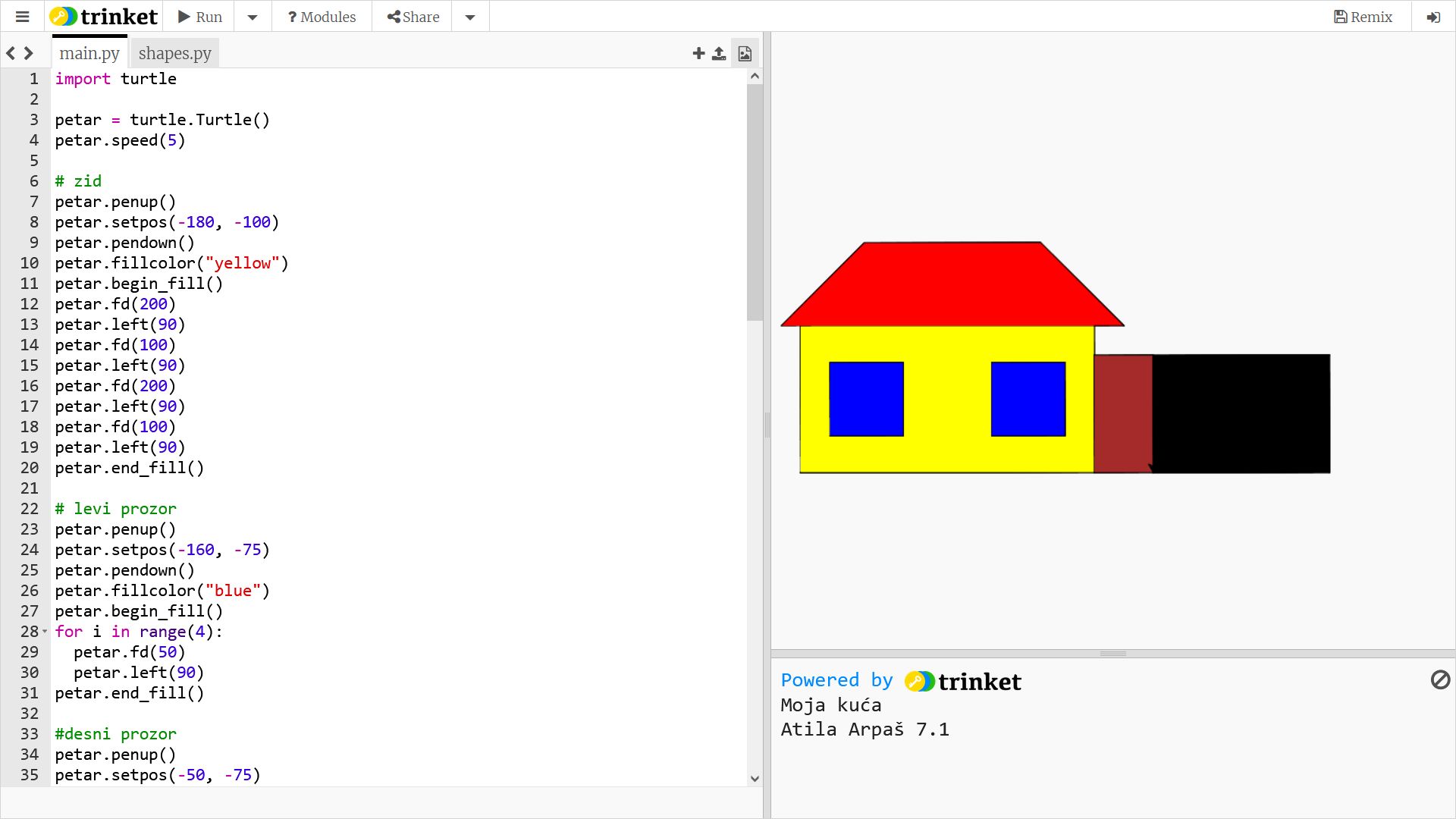Navigate to previous file tab arrow
Image resolution: width=1456 pixels, height=819 pixels.
11,53
